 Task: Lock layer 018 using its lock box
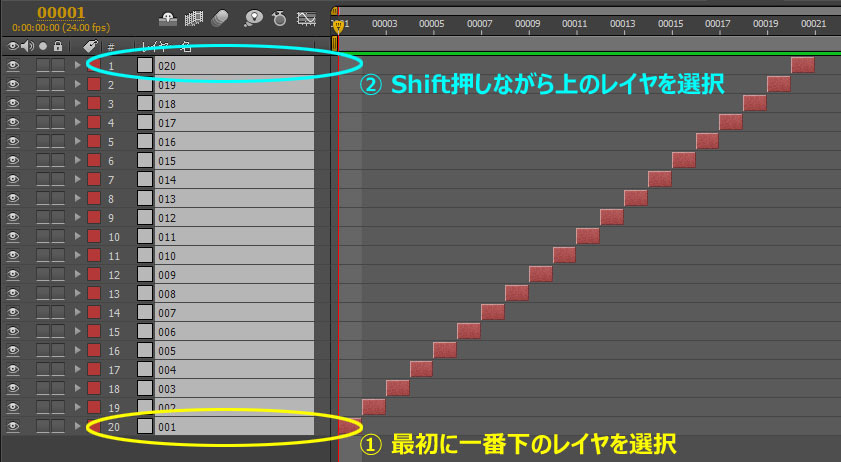tap(58, 104)
